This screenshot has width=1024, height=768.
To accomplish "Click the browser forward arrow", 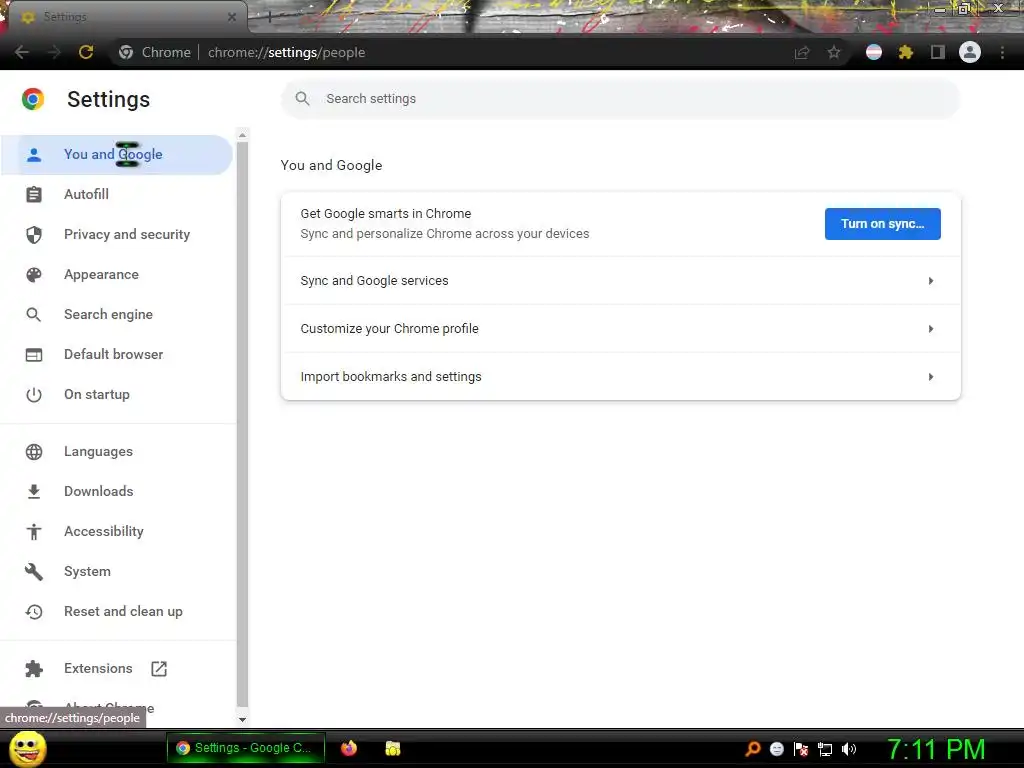I will click(54, 52).
